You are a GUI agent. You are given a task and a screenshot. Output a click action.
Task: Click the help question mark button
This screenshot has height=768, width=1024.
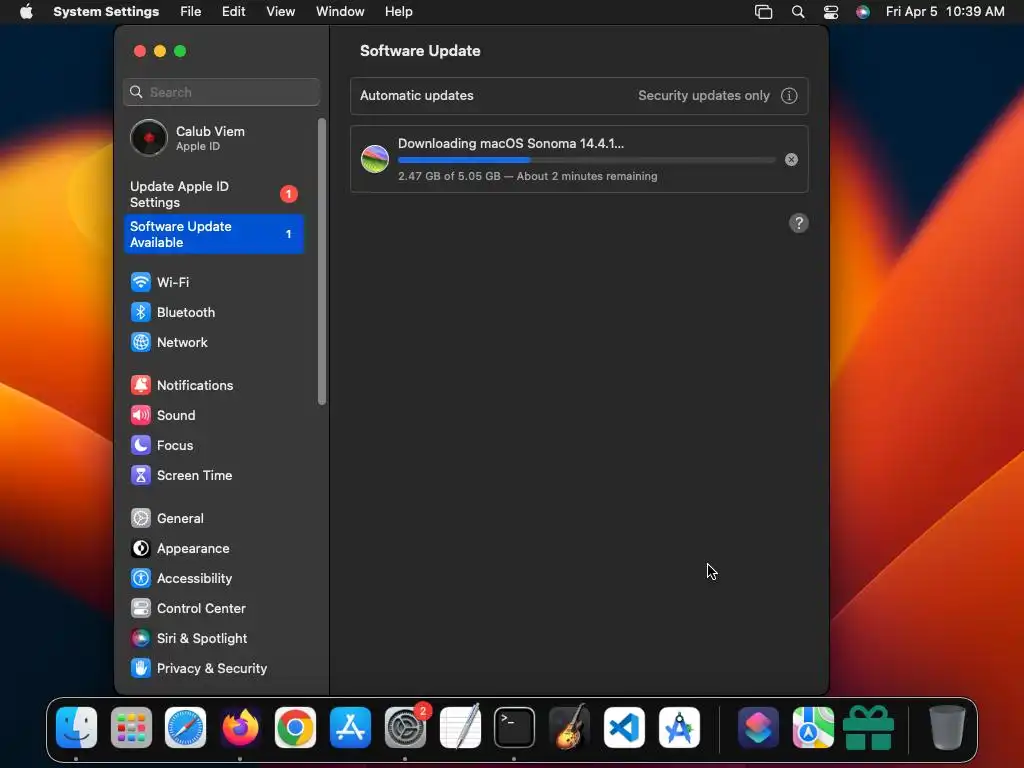tap(799, 223)
